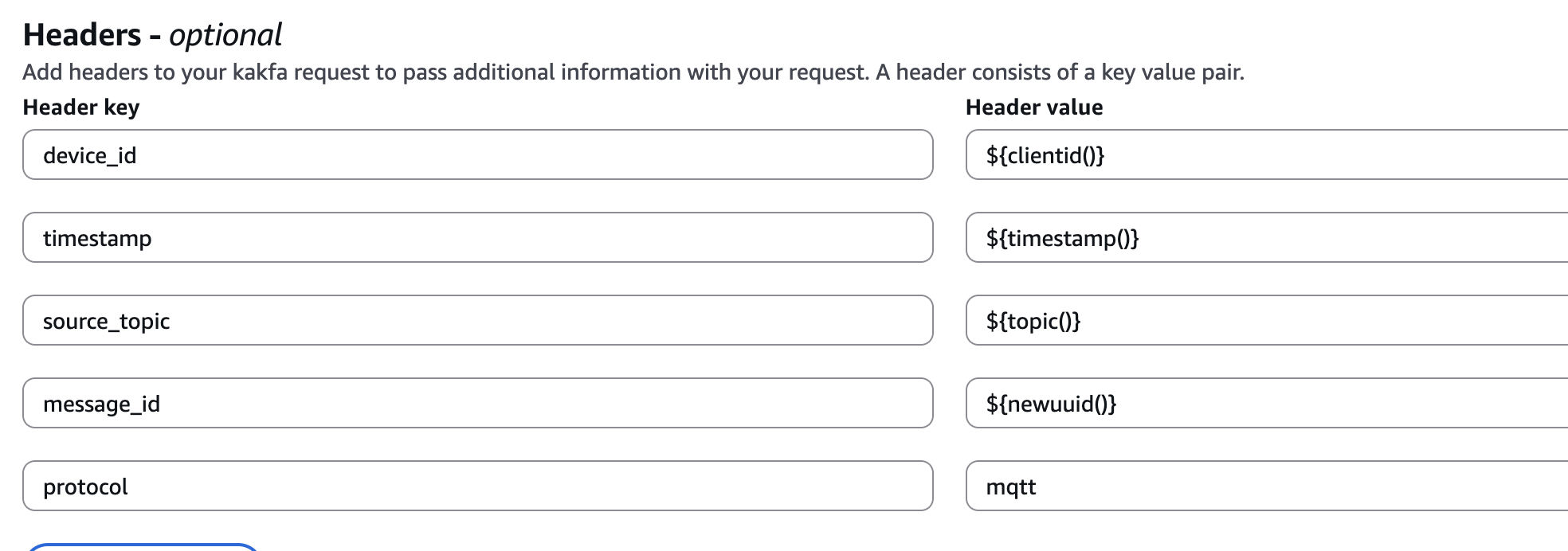Screen dimensions: 1568x551
Task: Focus the ${timestamp()} header value input
Action: [1265, 237]
